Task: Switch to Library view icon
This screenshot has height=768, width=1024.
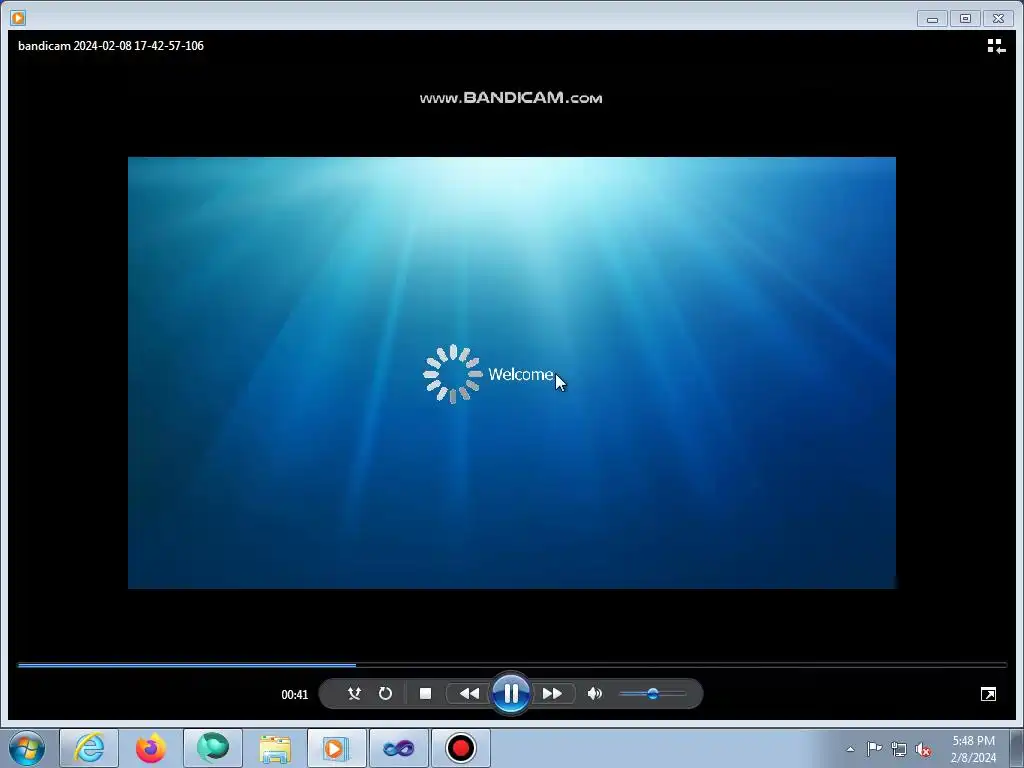Action: click(x=996, y=46)
